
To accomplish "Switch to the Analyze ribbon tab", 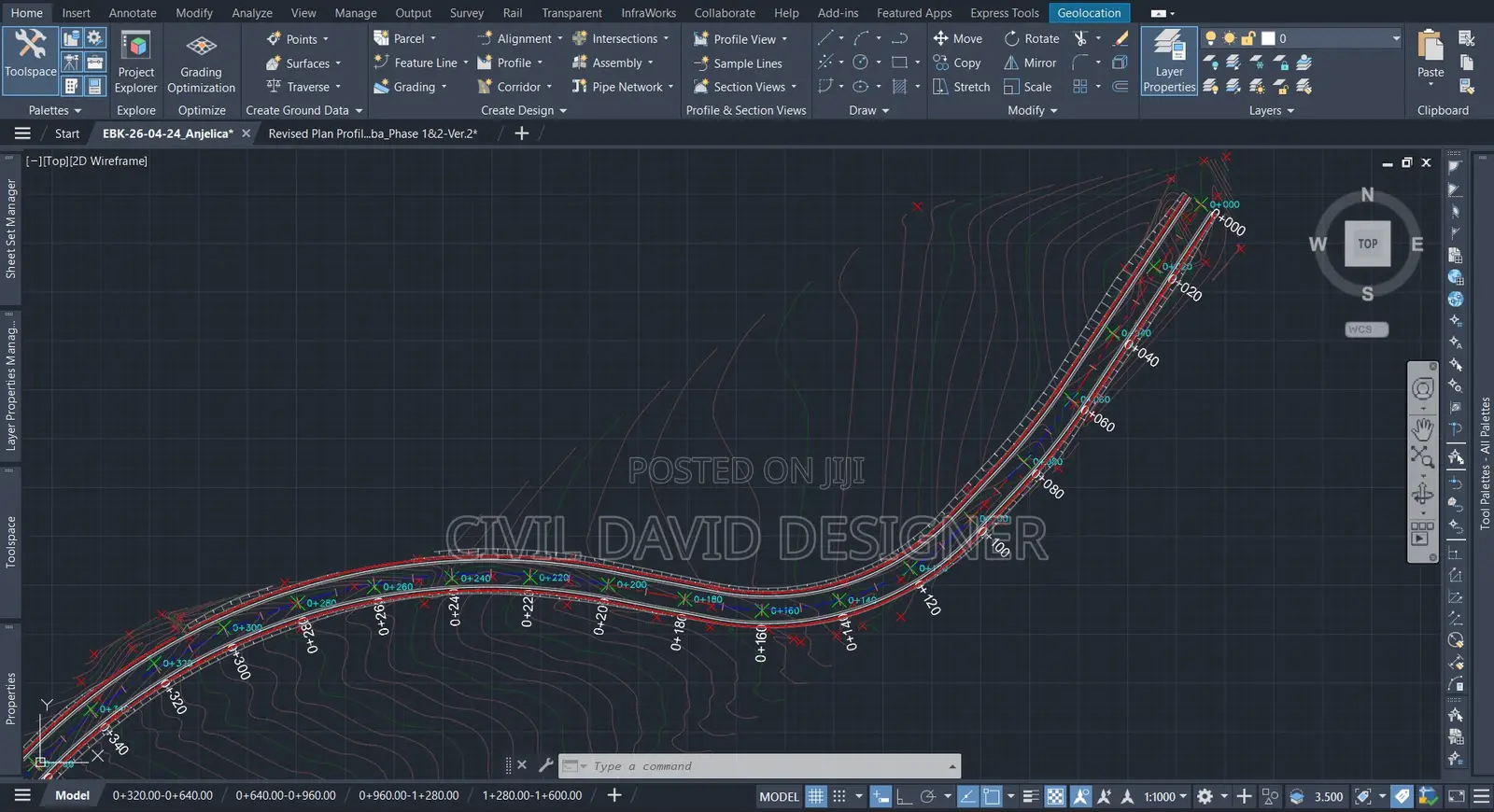I will click(252, 13).
